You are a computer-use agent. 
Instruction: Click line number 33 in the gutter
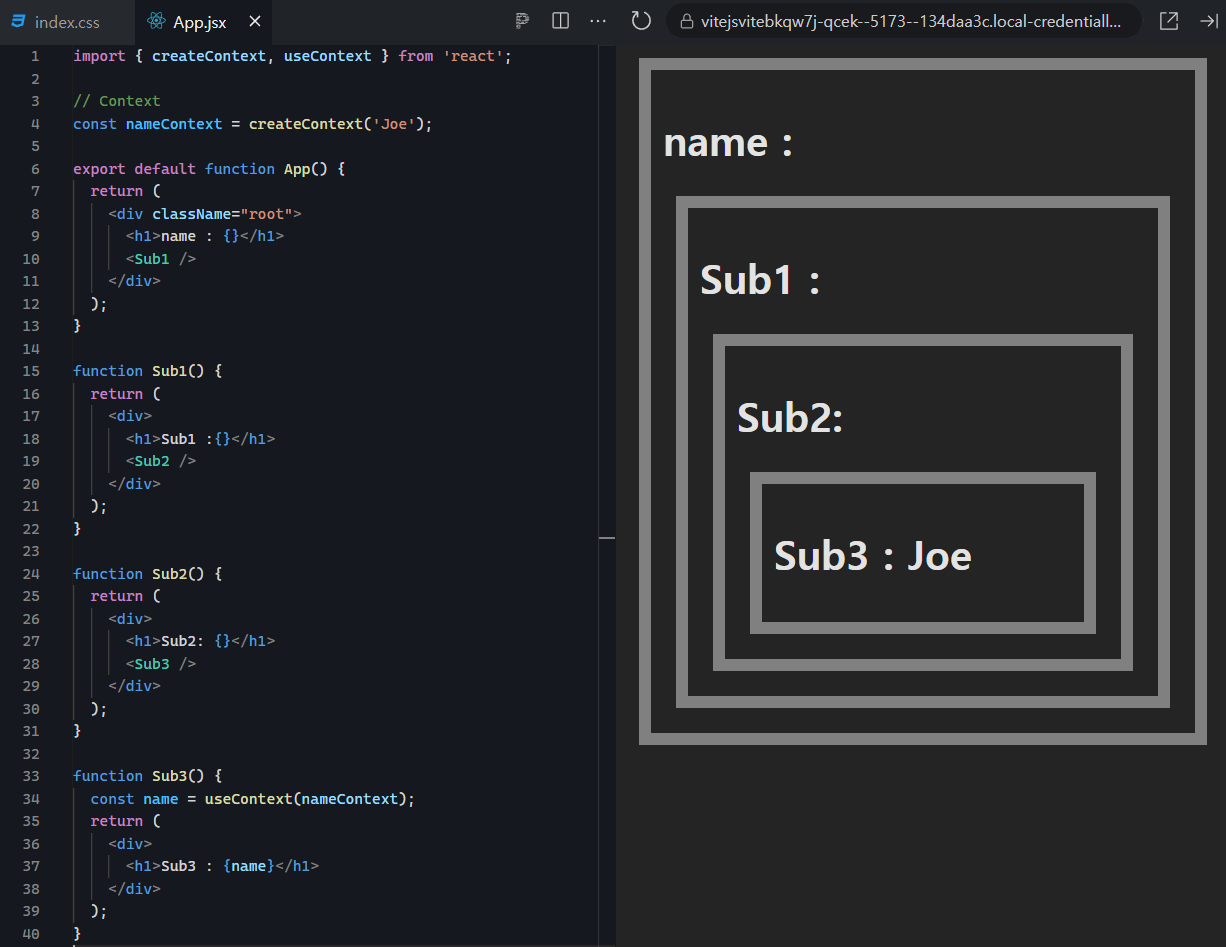coord(31,776)
